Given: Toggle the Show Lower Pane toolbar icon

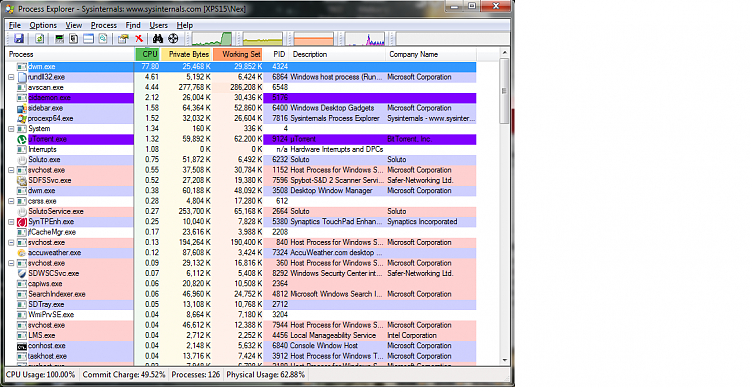Looking at the screenshot, I should pos(88,39).
